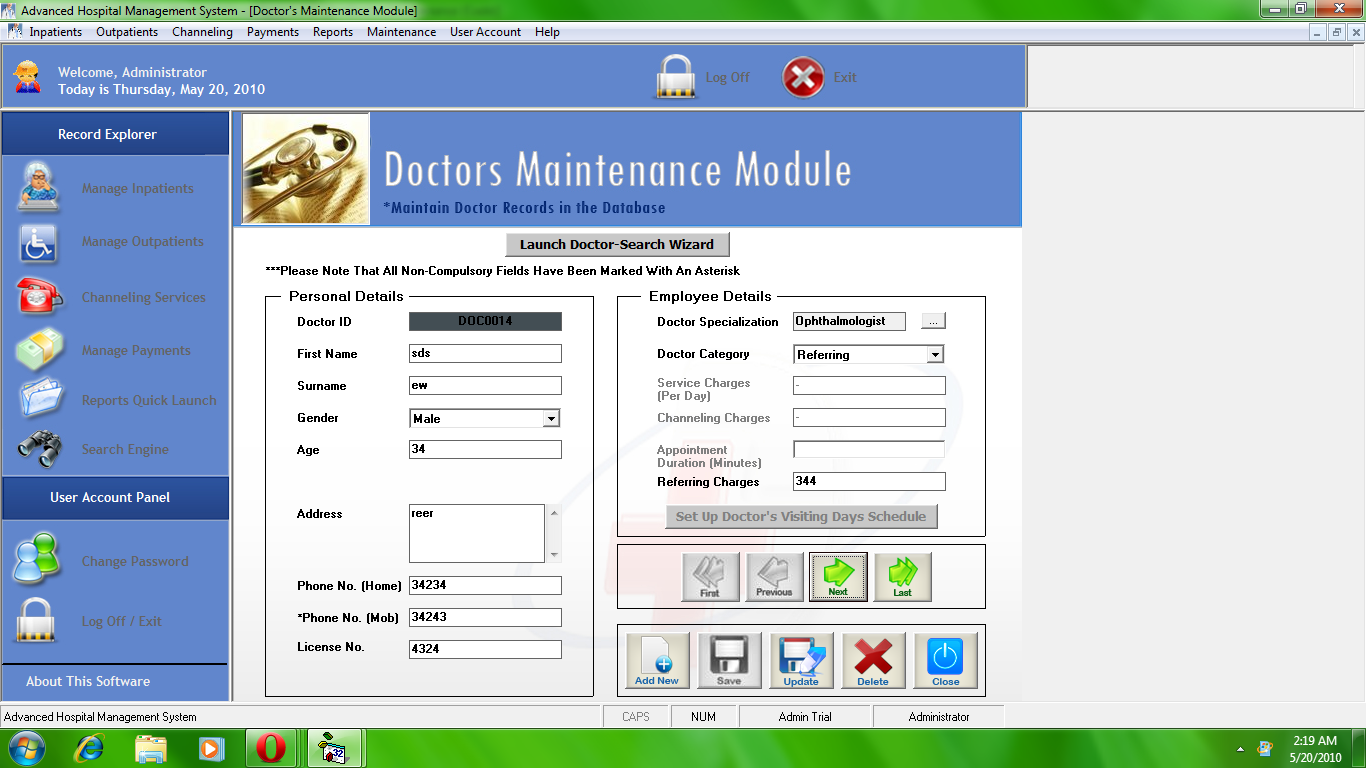The height and width of the screenshot is (768, 1366).
Task: Open the Help menu
Action: pyautogui.click(x=547, y=32)
